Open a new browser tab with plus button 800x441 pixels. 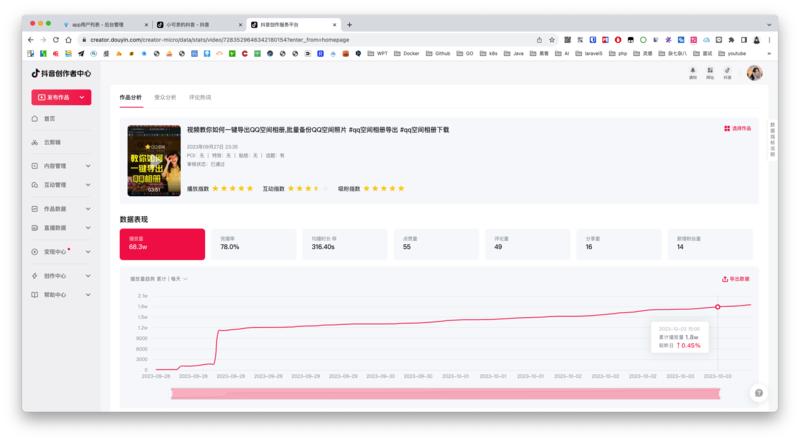[349, 24]
